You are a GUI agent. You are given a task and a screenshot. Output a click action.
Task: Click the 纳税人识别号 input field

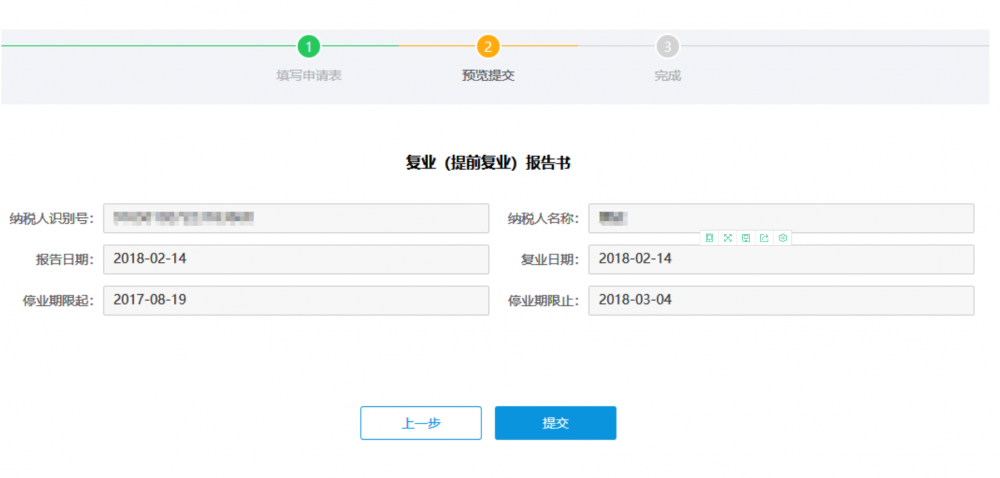296,218
